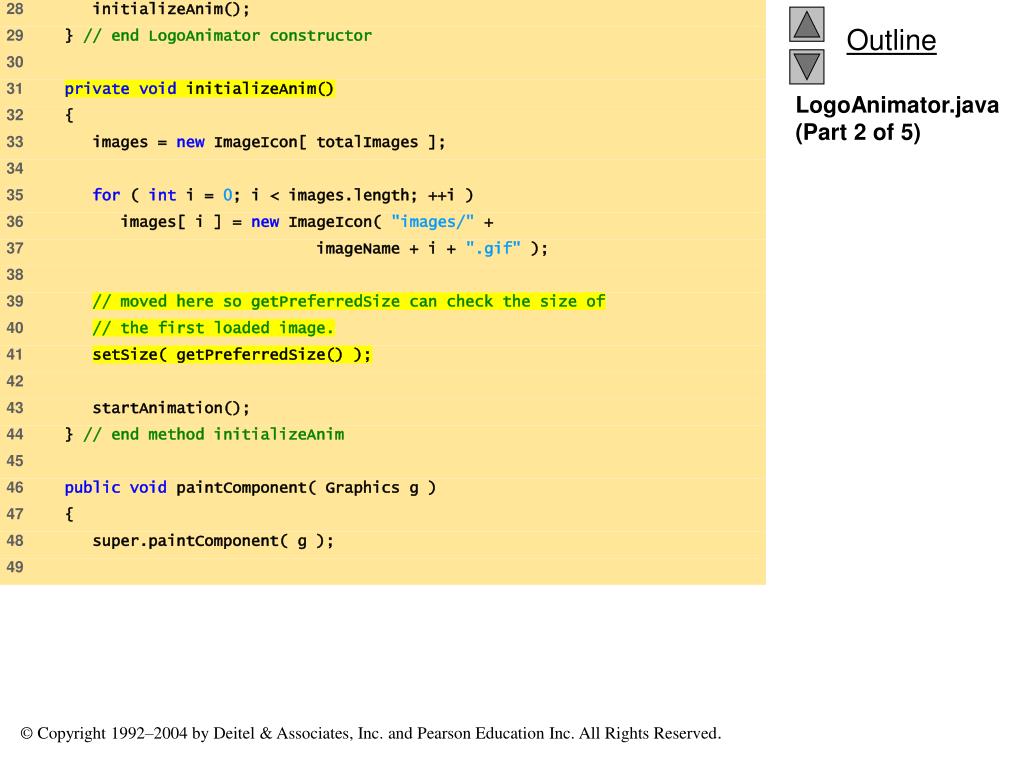Click '// end LogoAnimator constructor' comment
Screen dimensions: 1024x768
pyautogui.click(x=227, y=36)
